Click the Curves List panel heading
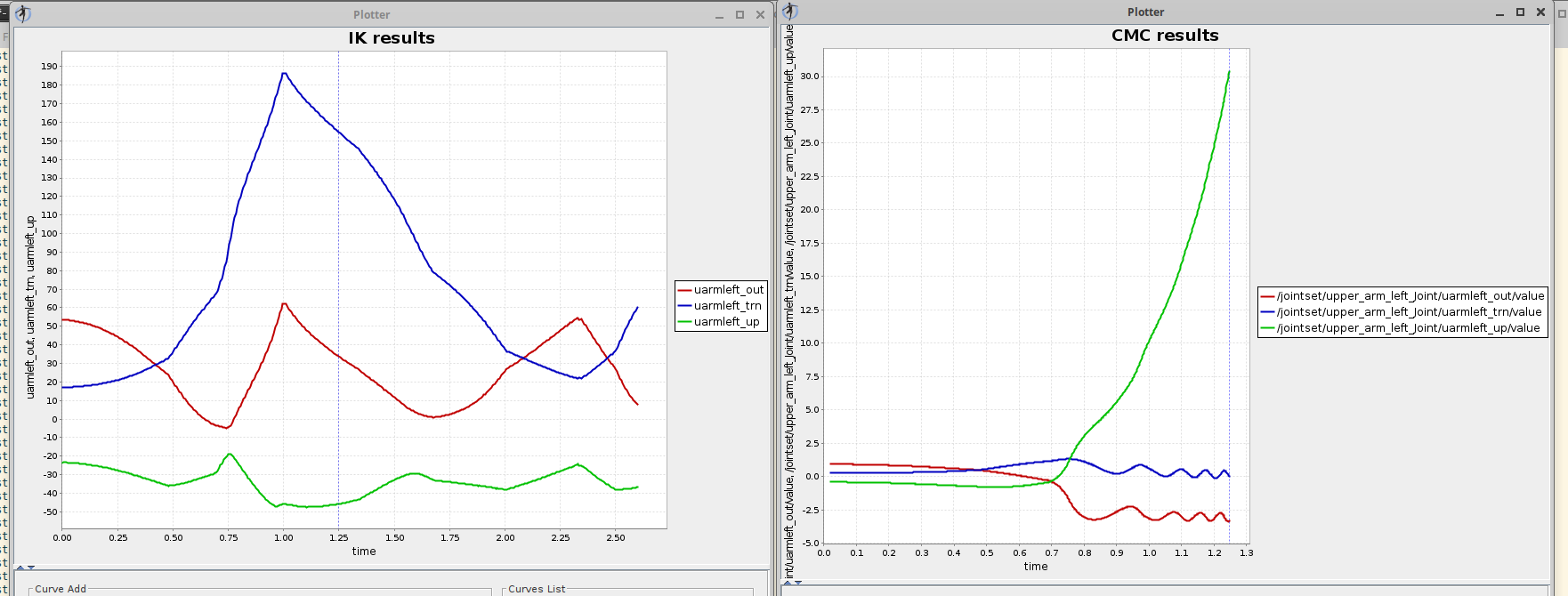 pos(537,589)
